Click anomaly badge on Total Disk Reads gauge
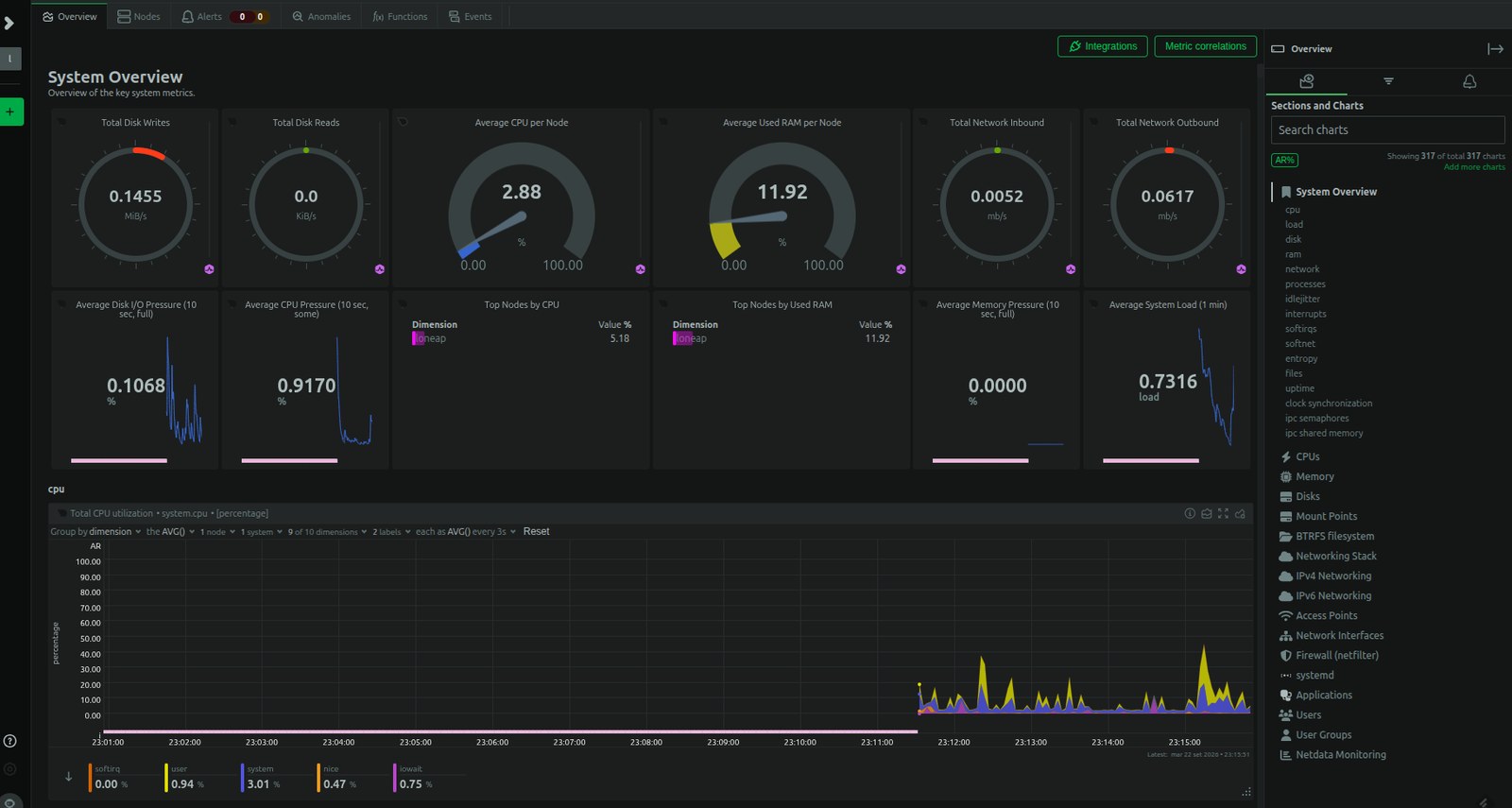 pyautogui.click(x=379, y=269)
